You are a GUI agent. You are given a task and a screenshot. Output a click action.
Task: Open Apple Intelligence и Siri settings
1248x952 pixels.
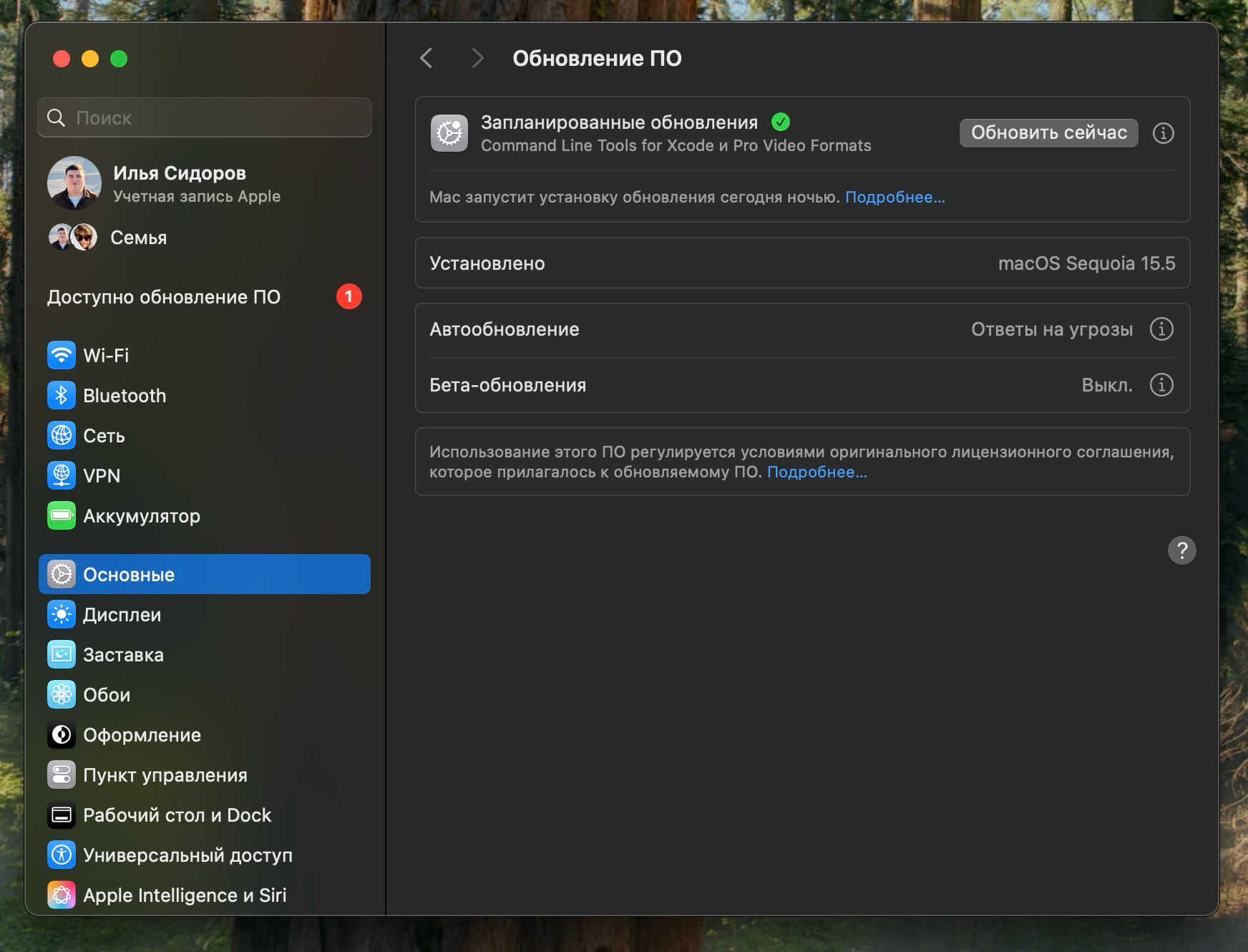pos(184,895)
